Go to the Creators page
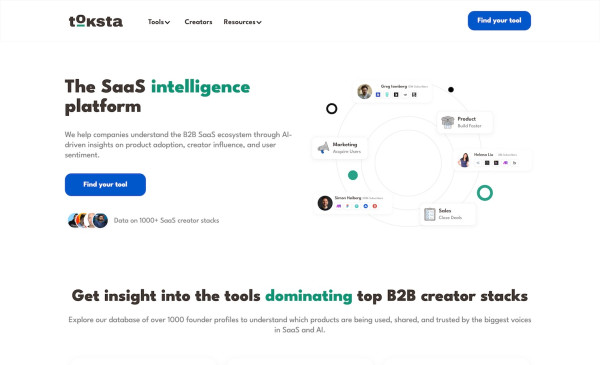 [198, 22]
